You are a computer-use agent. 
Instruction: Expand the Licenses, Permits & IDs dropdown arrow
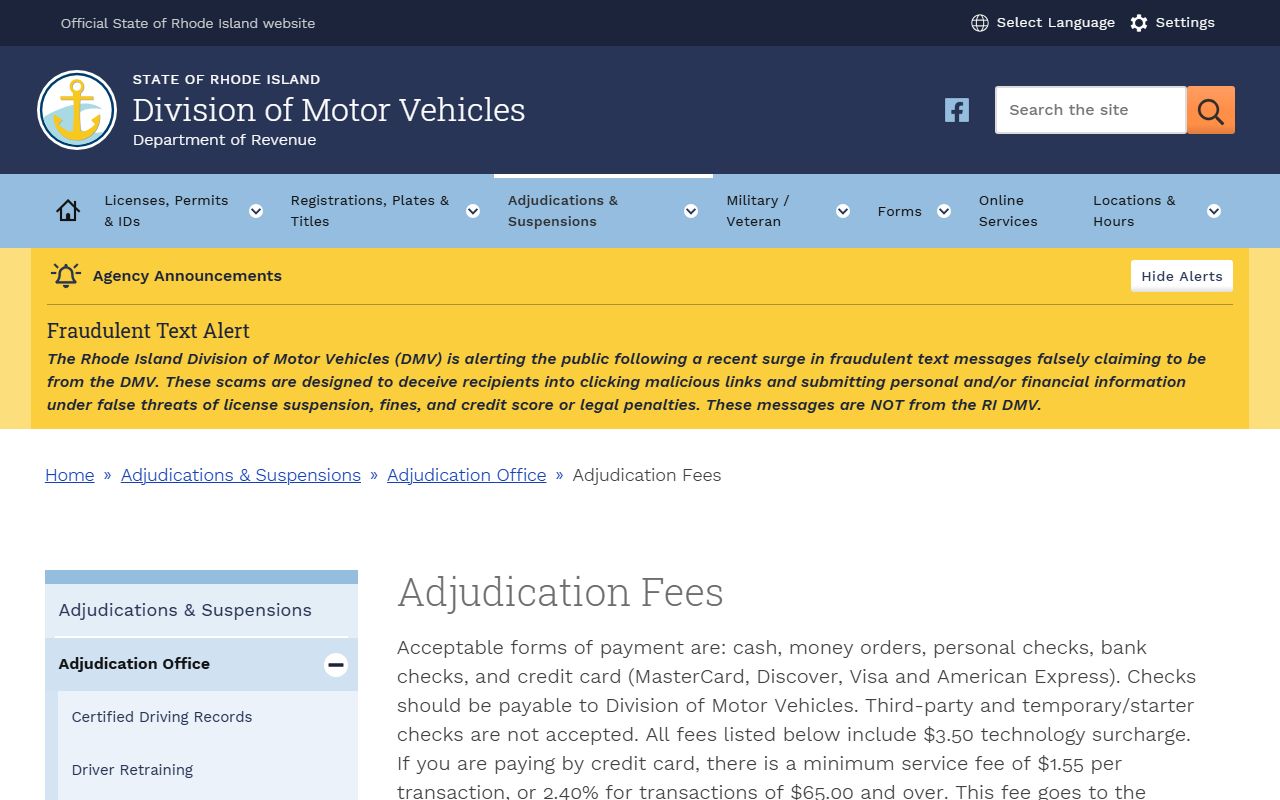(x=256, y=211)
